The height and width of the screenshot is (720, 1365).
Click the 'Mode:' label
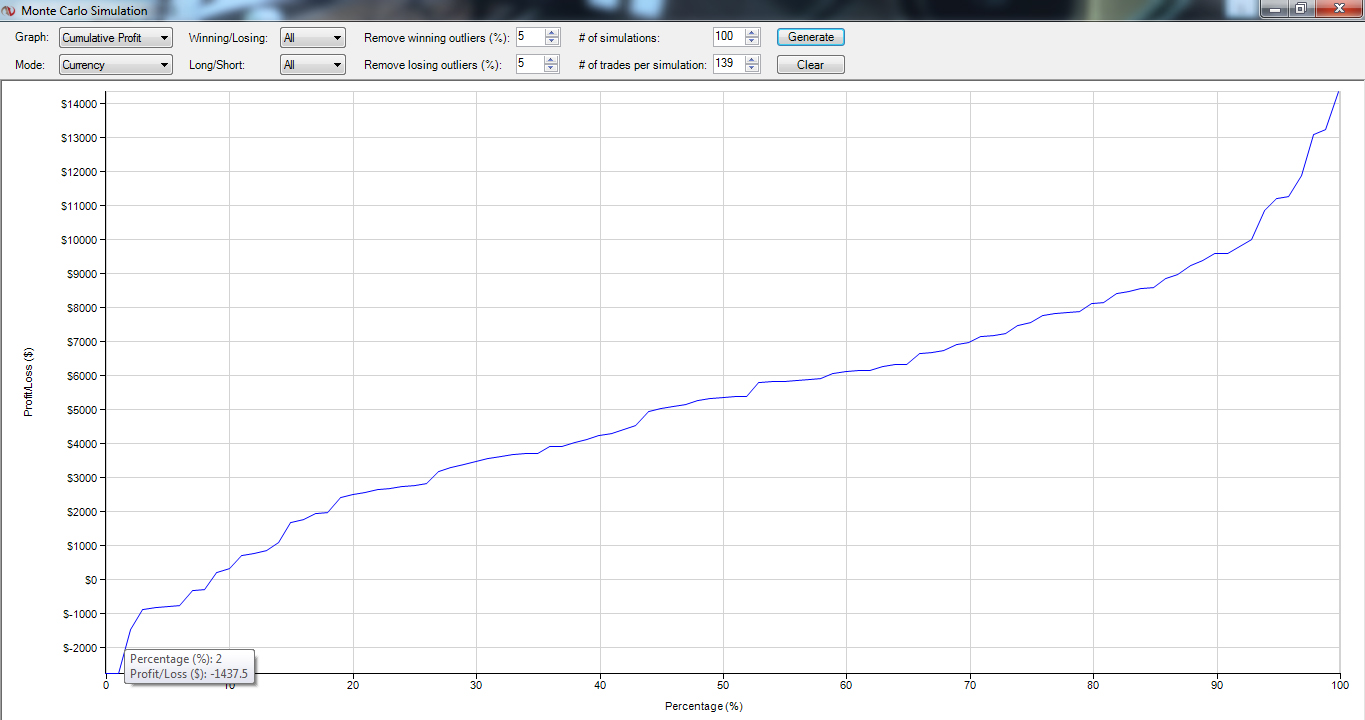pyautogui.click(x=30, y=65)
